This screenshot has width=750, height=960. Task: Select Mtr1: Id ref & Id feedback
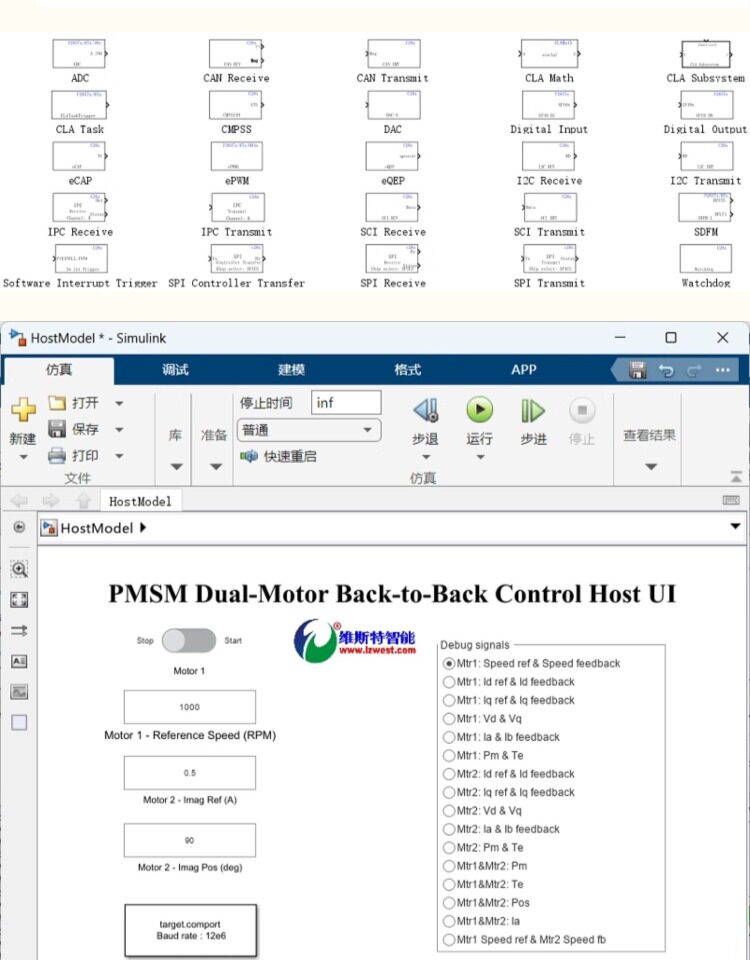pyautogui.click(x=509, y=681)
